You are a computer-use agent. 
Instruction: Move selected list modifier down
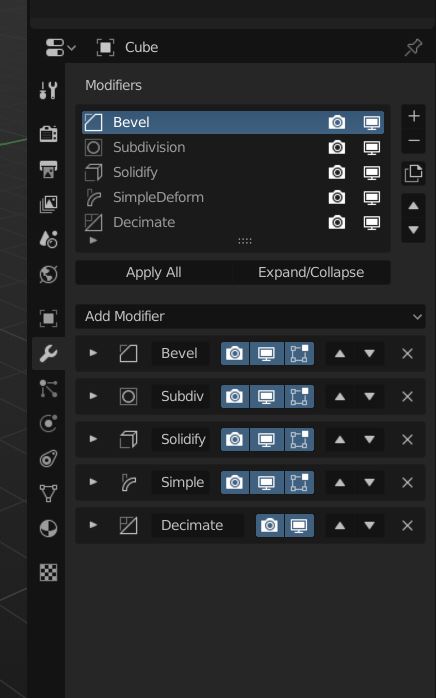[414, 230]
